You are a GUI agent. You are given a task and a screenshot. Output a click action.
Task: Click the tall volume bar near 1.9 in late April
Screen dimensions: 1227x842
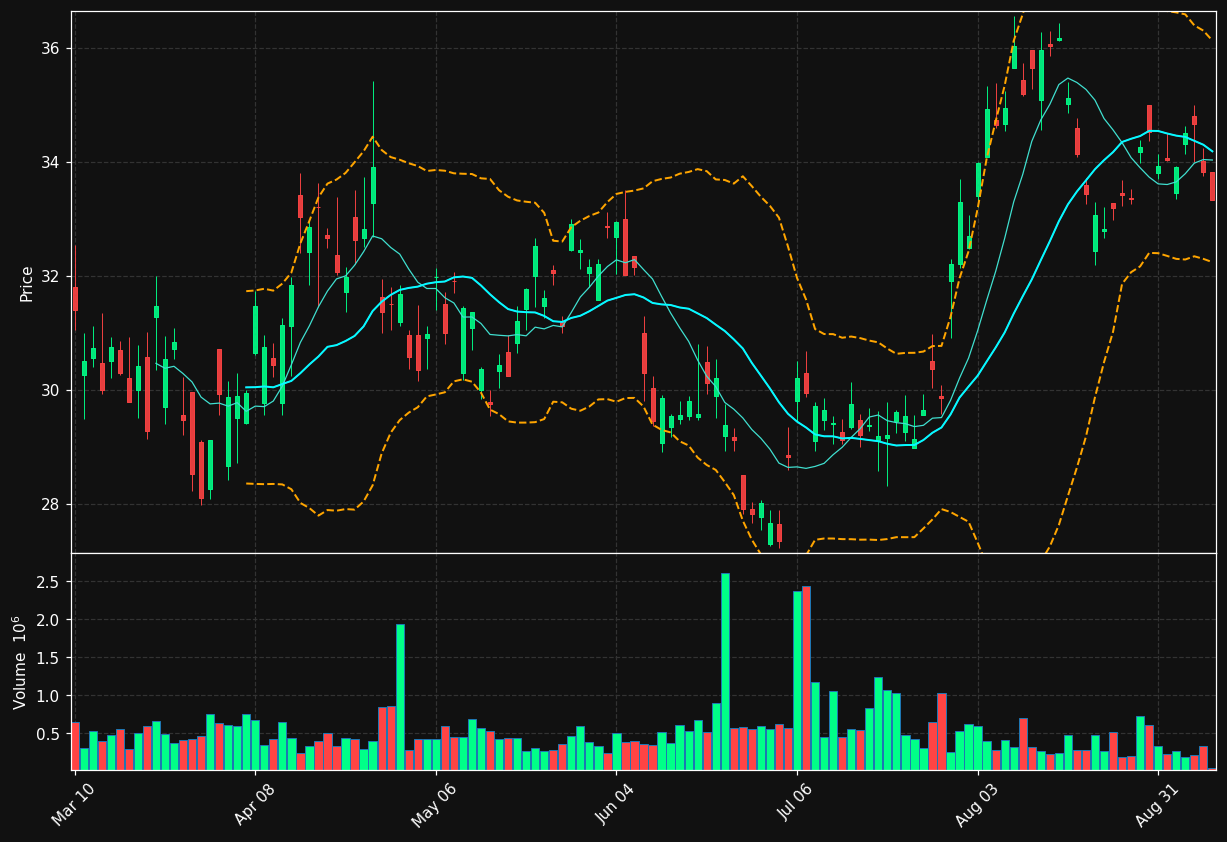(400, 697)
